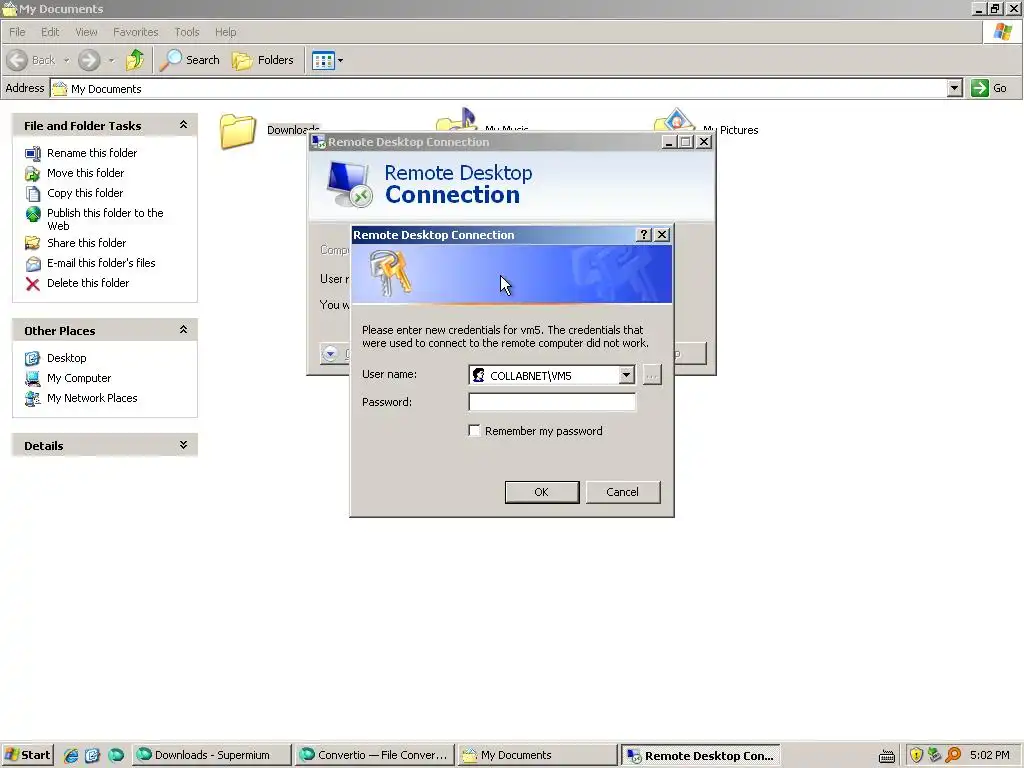Open the Help menu
The width and height of the screenshot is (1024, 768).
click(x=225, y=32)
